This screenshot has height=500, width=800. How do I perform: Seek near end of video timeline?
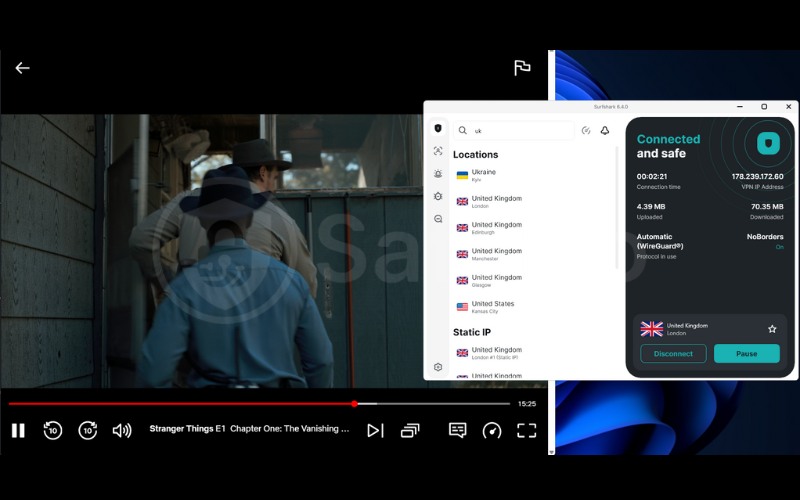point(503,404)
